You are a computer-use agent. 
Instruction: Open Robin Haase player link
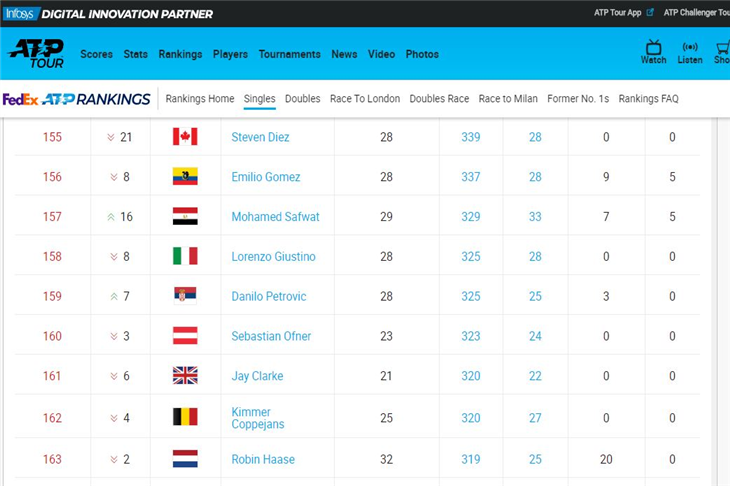[x=263, y=459]
